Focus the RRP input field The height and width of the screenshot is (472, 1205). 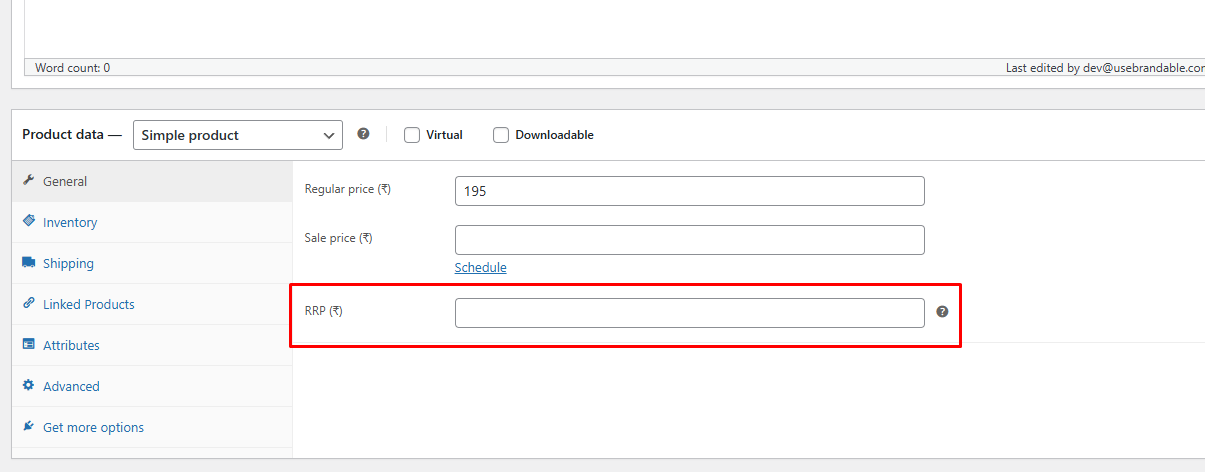[690, 313]
